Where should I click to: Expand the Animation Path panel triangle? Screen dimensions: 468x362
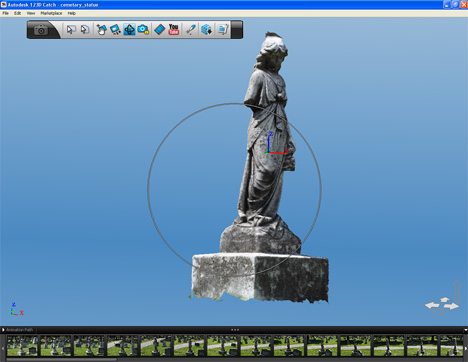[3, 330]
